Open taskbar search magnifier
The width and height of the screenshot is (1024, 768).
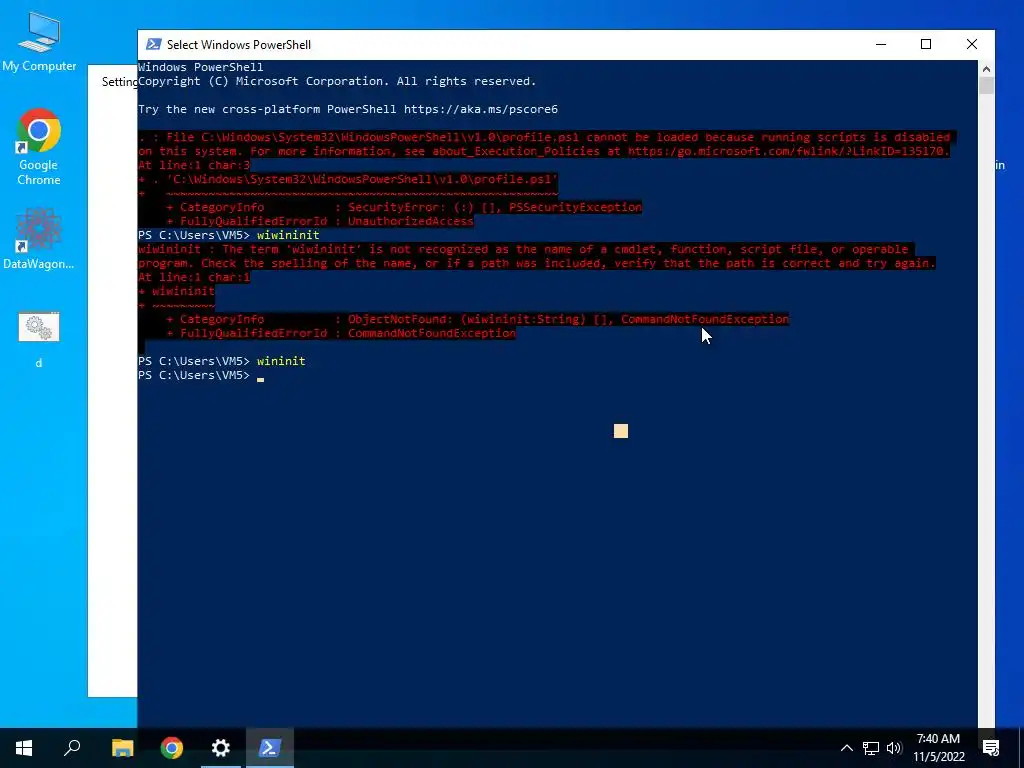tap(72, 748)
